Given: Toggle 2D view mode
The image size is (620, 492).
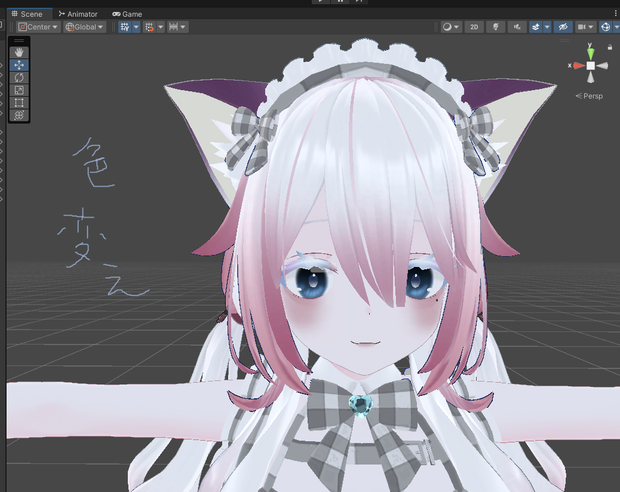Looking at the screenshot, I should coord(474,27).
